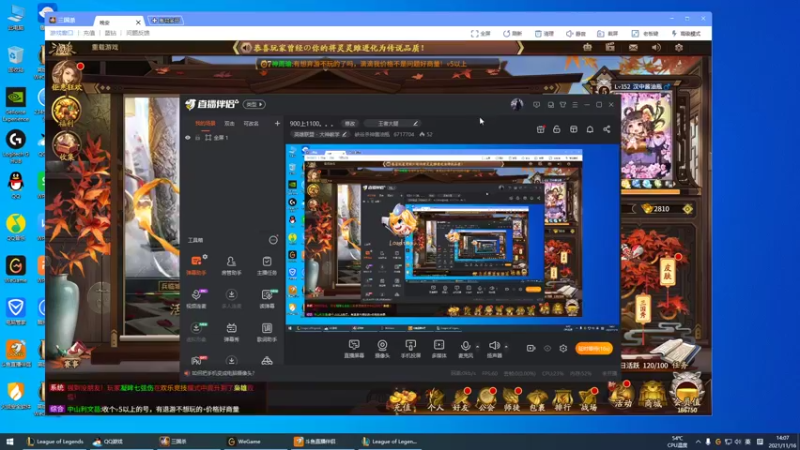The height and width of the screenshot is (450, 800).
Task: Open 充值 recharge icon at game bottom
Action: click(x=403, y=400)
